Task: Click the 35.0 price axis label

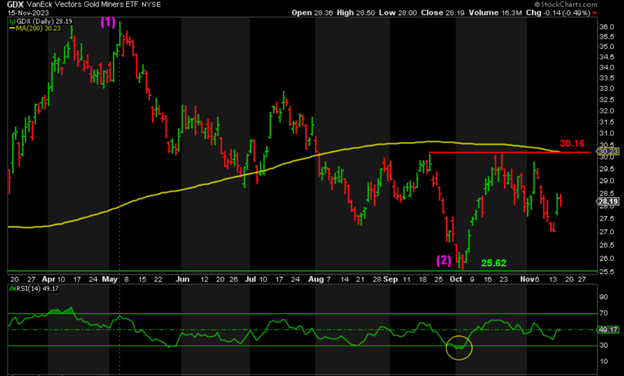Action: 606,47
